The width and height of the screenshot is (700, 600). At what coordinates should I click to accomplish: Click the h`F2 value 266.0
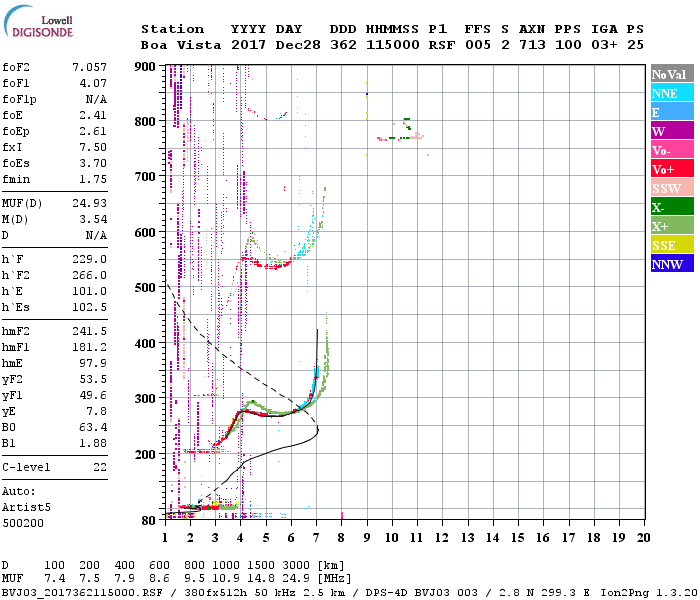89,275
